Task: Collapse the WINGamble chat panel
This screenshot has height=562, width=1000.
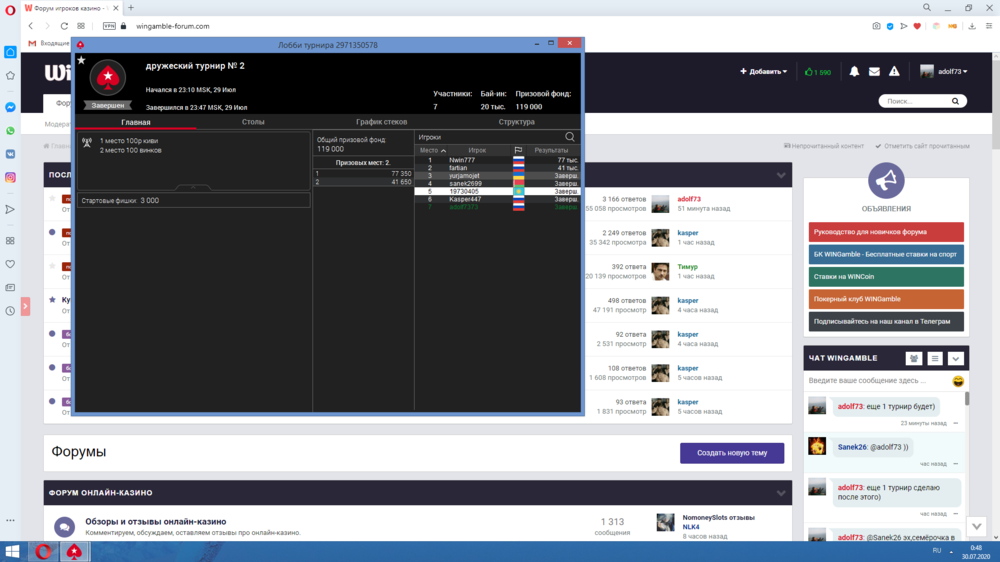Action: pos(955,358)
